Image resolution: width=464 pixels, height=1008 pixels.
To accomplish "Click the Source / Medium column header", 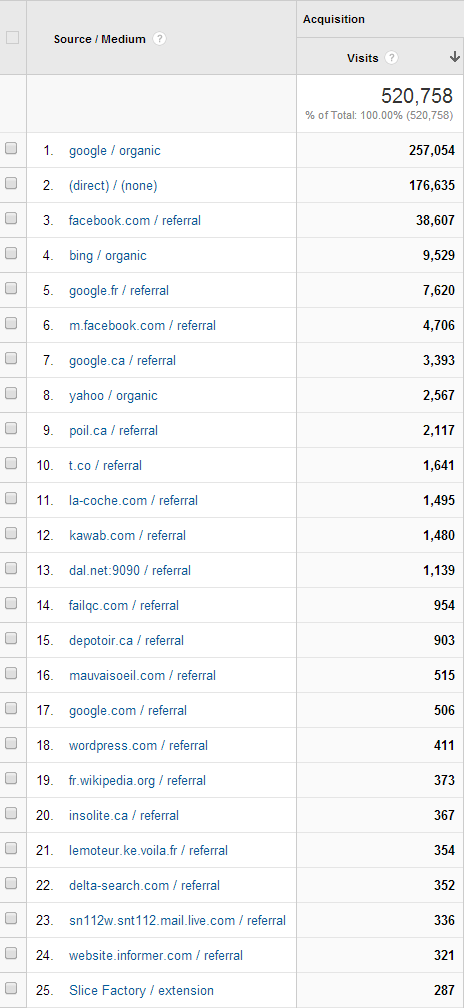I will point(100,39).
